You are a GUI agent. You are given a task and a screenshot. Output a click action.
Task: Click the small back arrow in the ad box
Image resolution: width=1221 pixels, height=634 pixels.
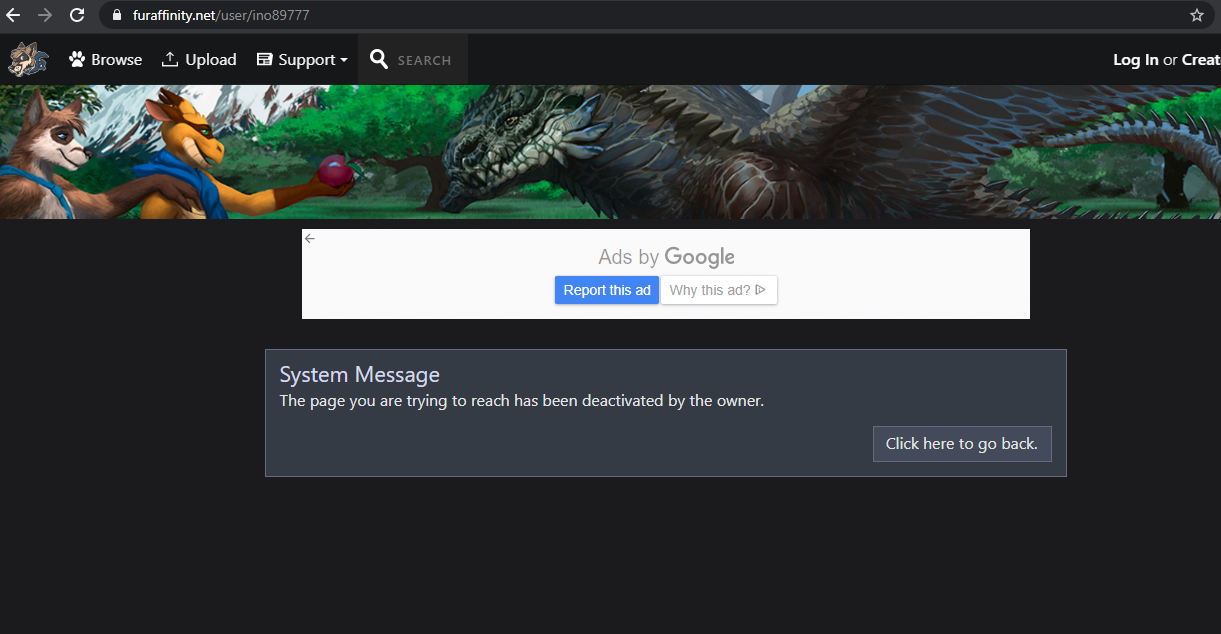pos(310,238)
